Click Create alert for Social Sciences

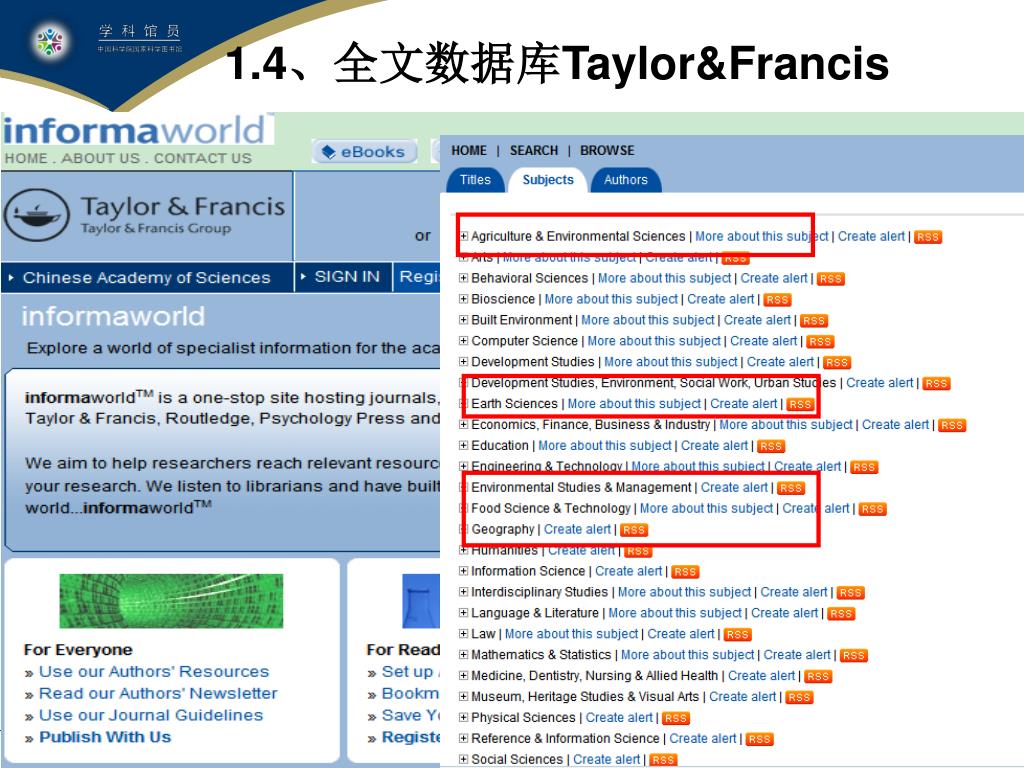coord(607,759)
